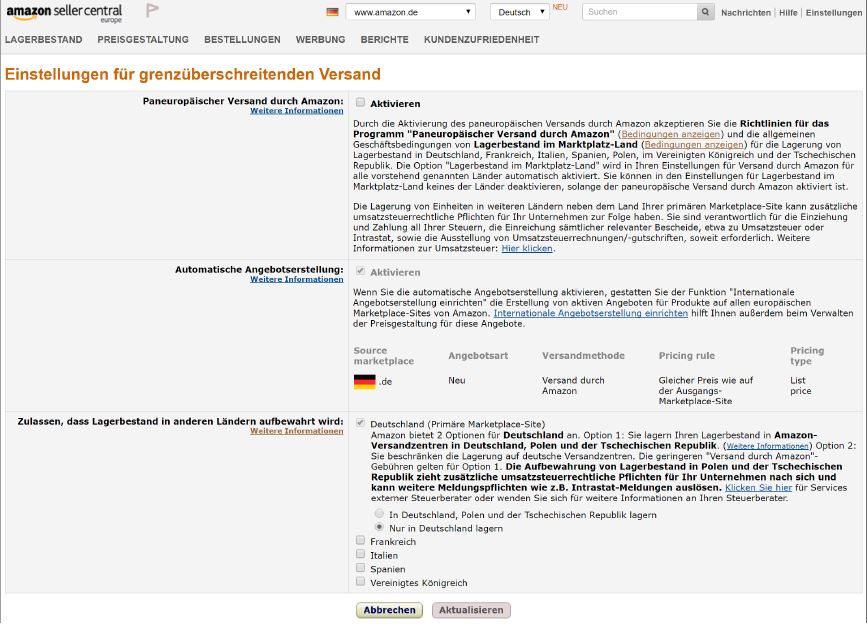This screenshot has height=629, width=868.
Task: Click the NEU label beside language selector
Action: click(x=560, y=7)
